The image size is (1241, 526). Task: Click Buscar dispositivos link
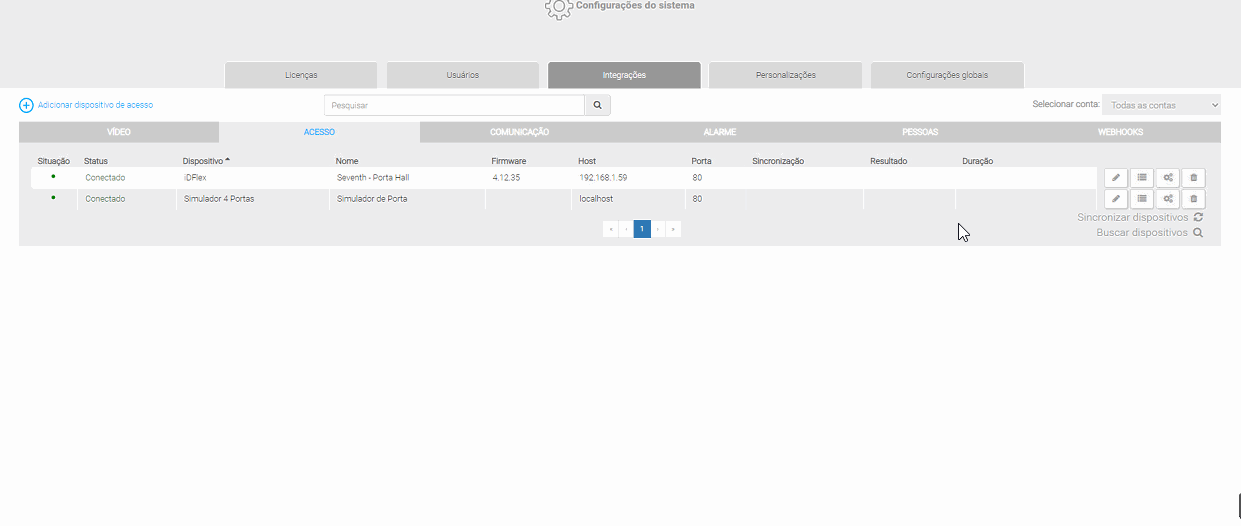click(1142, 232)
